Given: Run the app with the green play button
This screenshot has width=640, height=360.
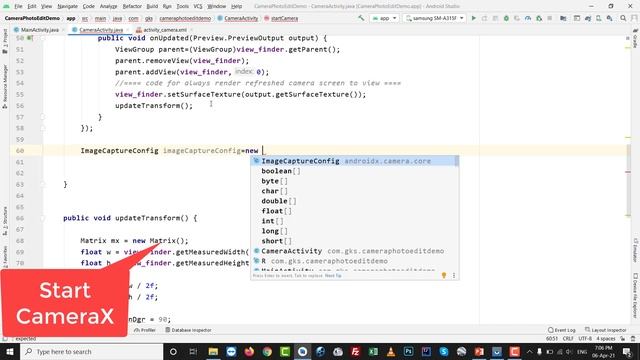Looking at the screenshot, I should pyautogui.click(x=473, y=18).
